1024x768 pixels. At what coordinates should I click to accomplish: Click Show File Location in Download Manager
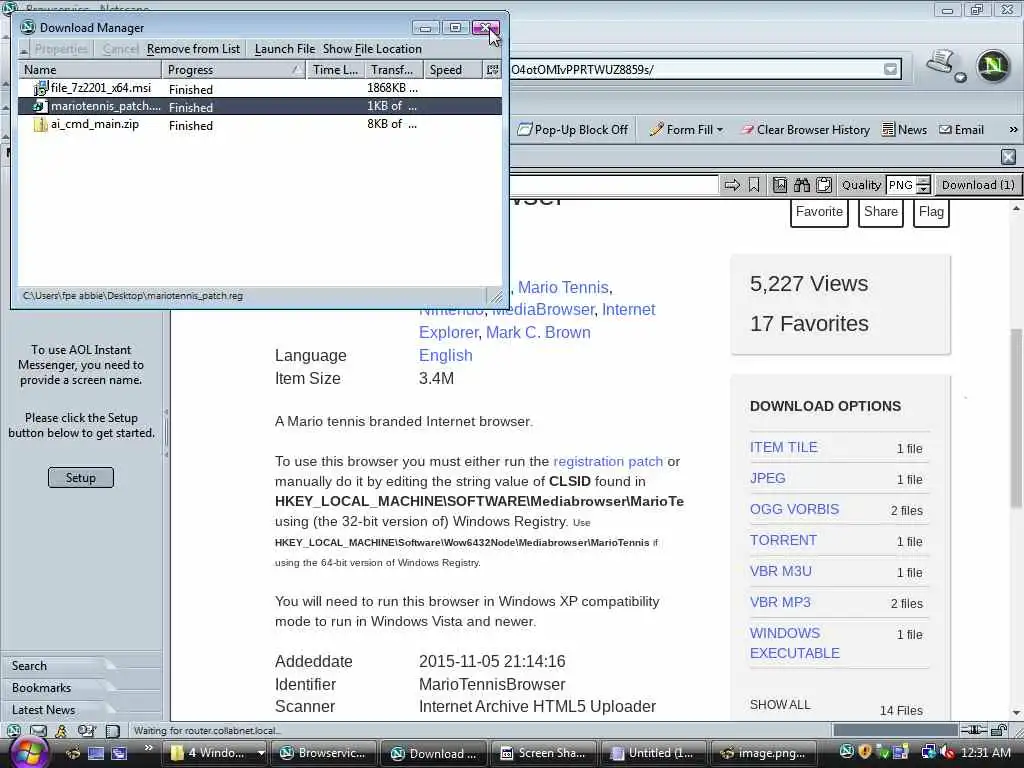click(x=372, y=49)
